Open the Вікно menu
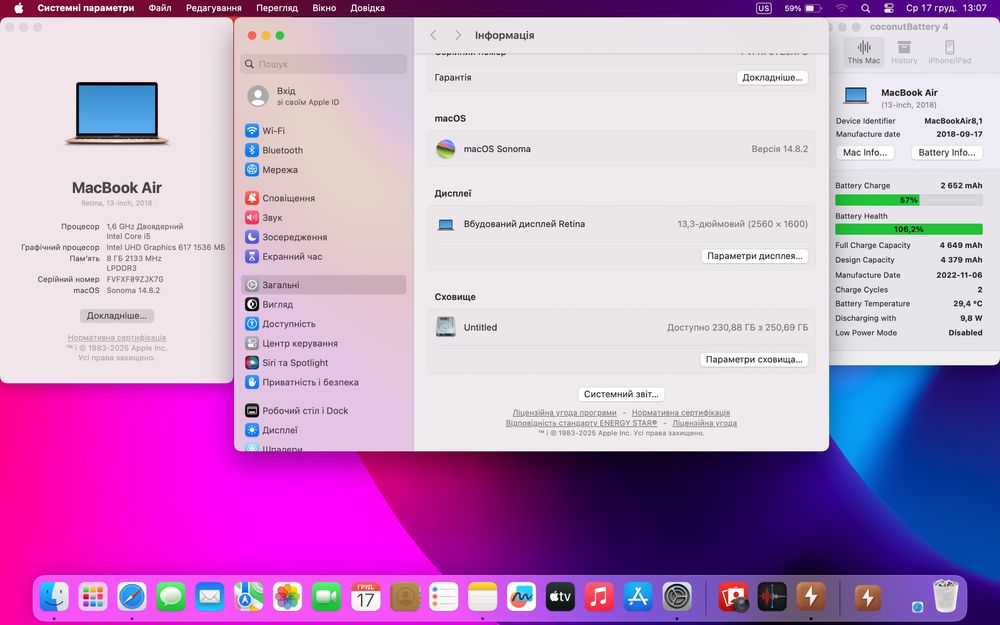 [324, 8]
